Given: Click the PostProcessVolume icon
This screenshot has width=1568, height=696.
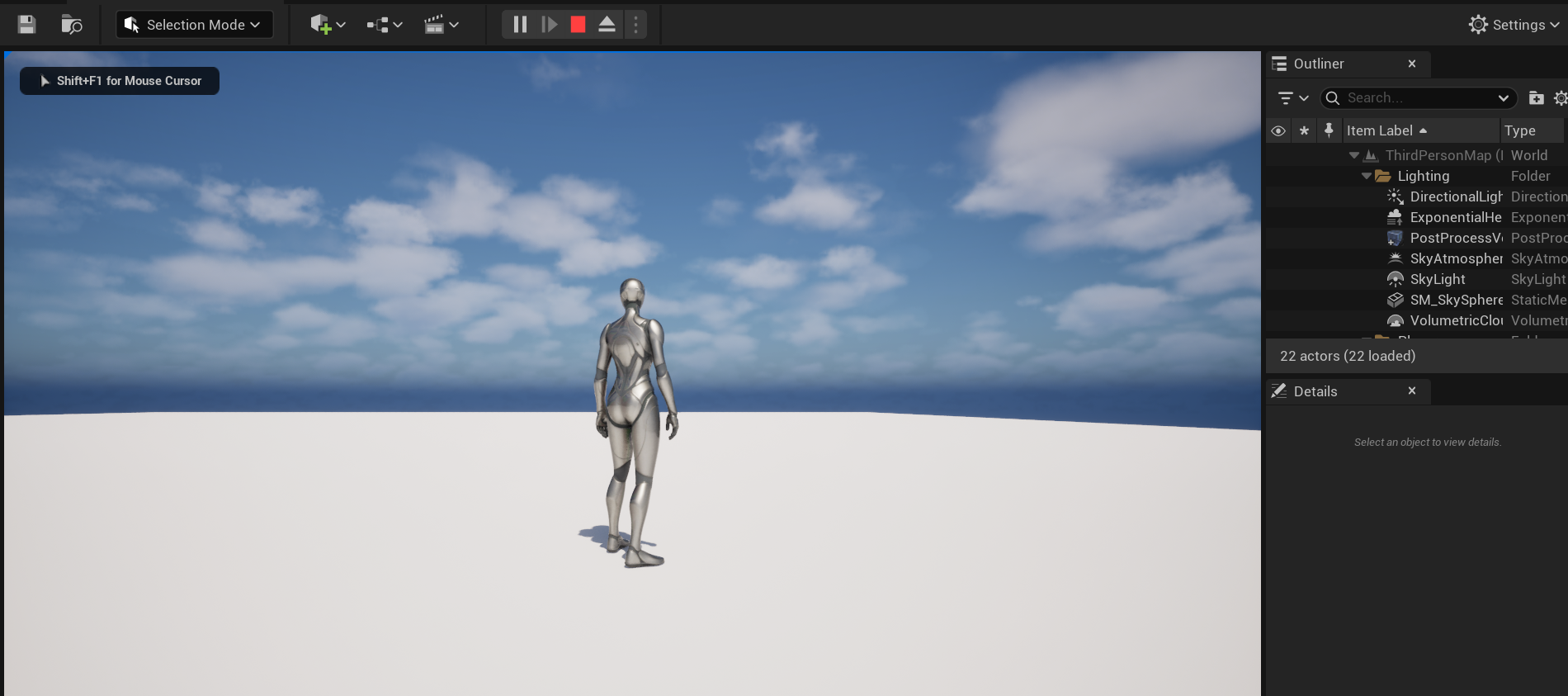Looking at the screenshot, I should (1395, 238).
